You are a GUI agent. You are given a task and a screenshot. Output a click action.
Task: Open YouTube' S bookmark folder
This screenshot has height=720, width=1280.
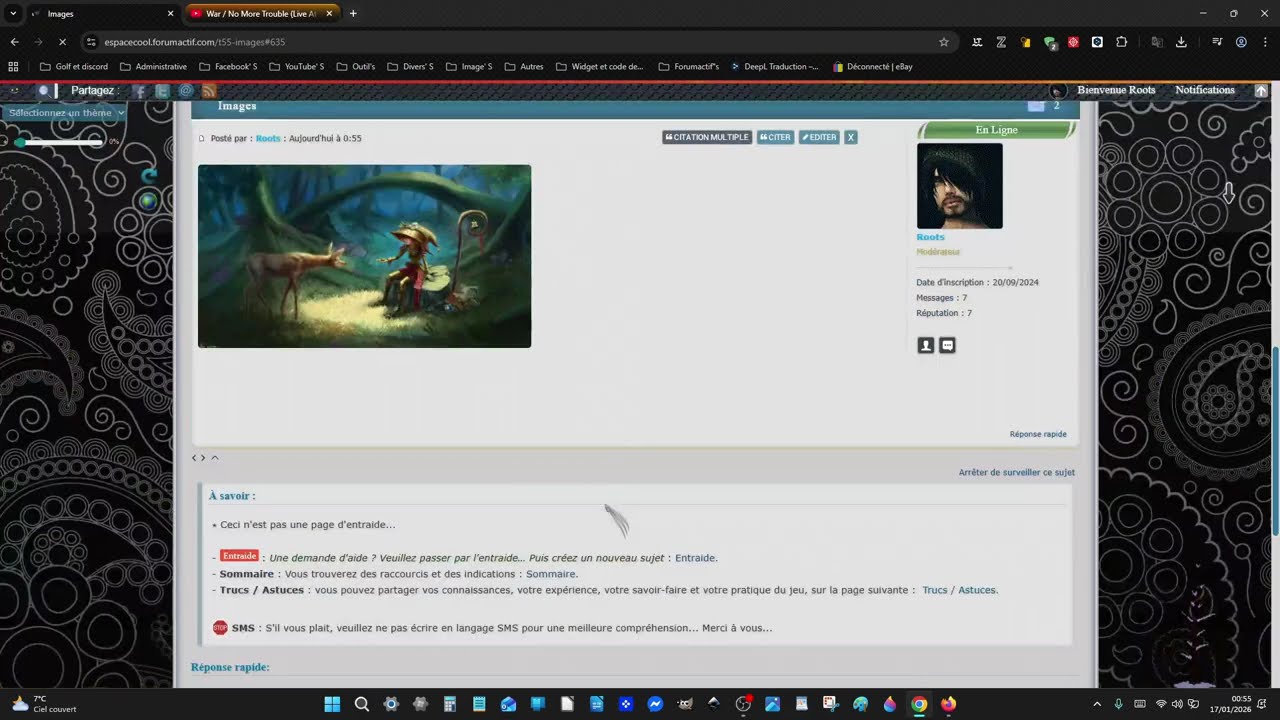[x=296, y=67]
